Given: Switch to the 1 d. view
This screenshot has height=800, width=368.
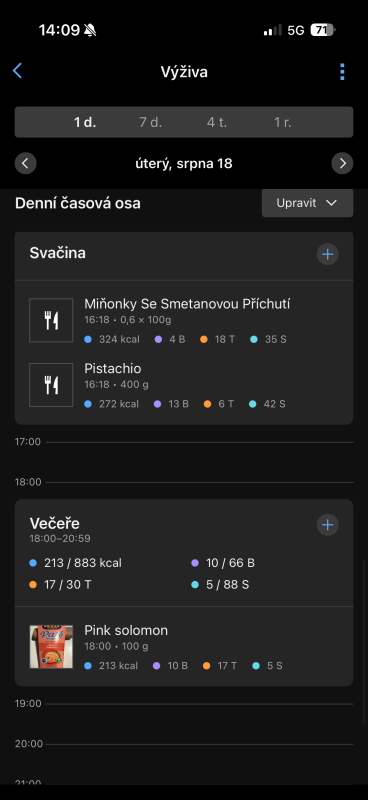Looking at the screenshot, I should 85,122.
